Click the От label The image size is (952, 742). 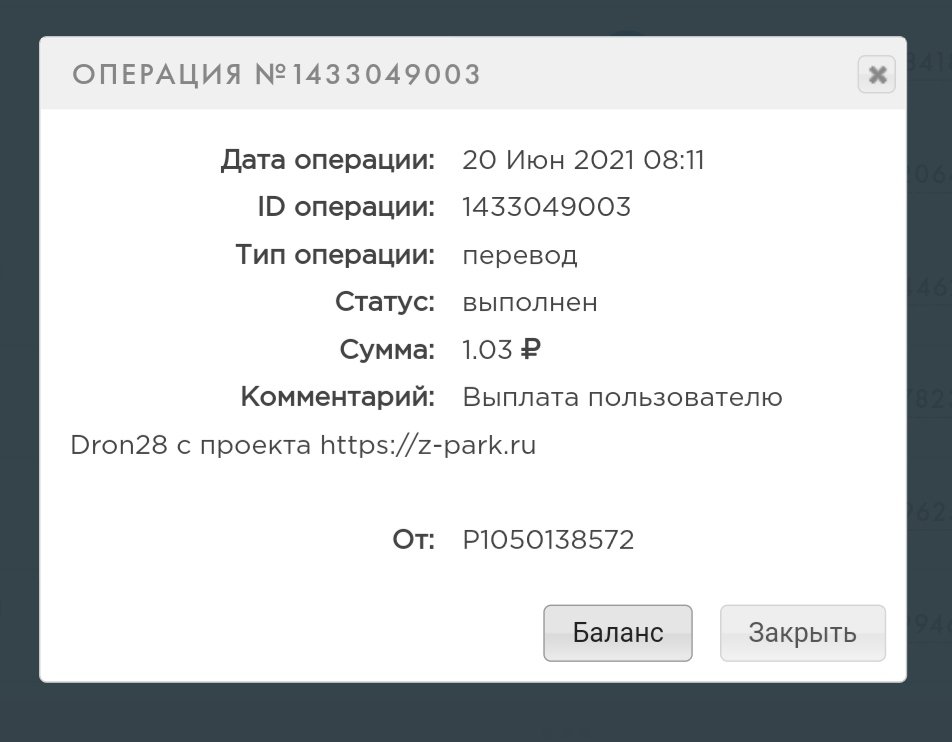click(413, 540)
